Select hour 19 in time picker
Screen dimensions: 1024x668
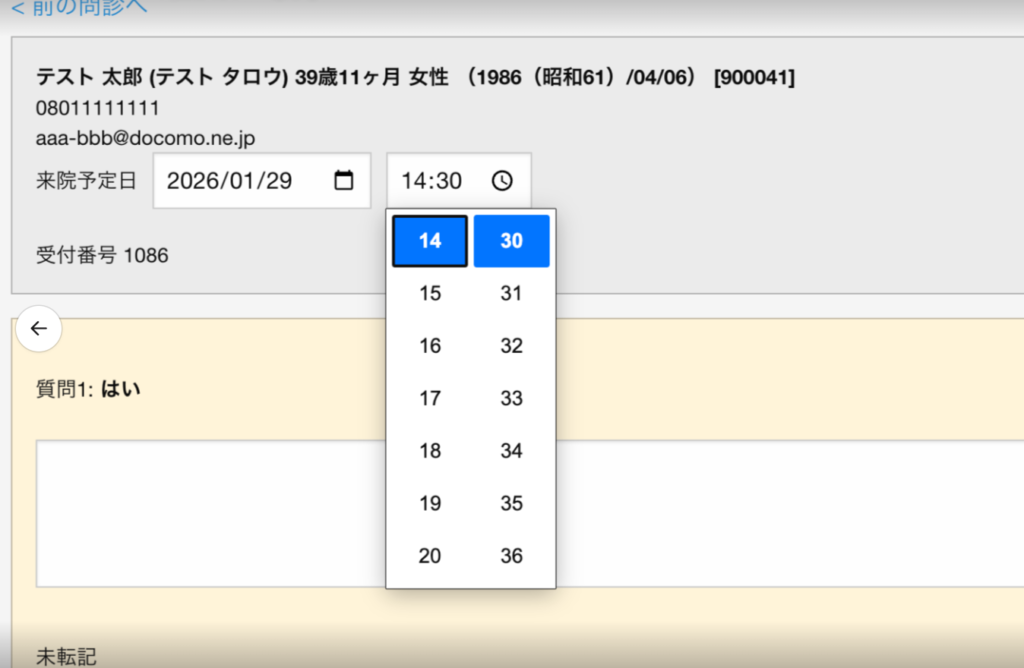coord(430,503)
